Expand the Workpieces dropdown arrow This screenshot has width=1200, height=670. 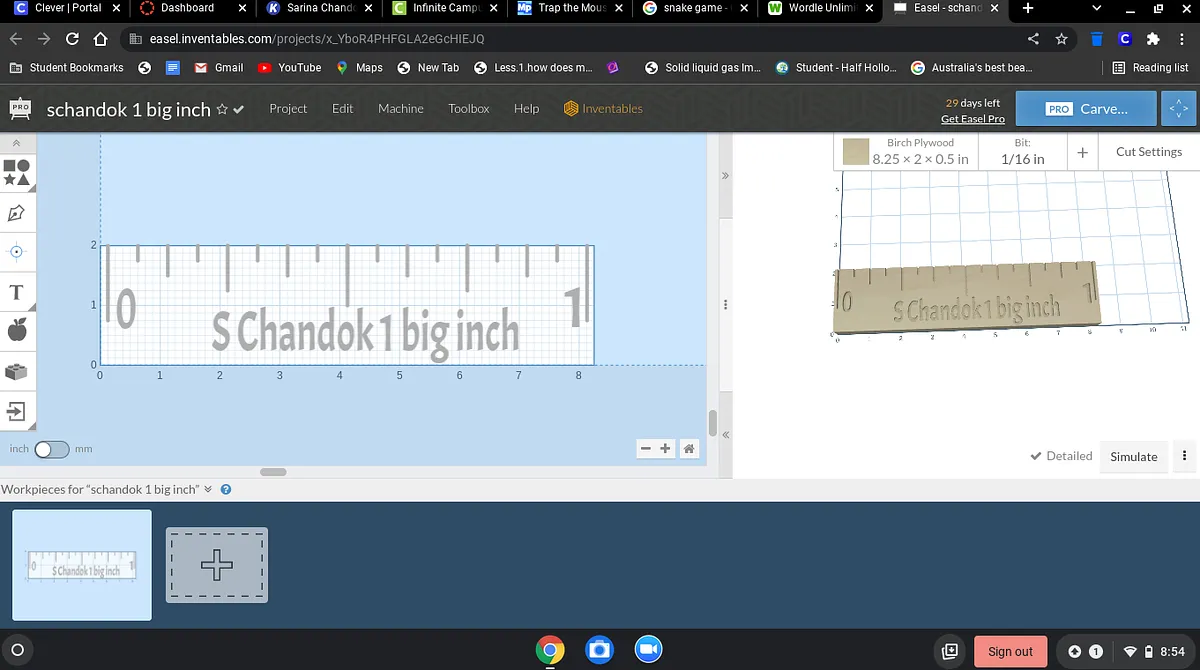click(x=208, y=489)
